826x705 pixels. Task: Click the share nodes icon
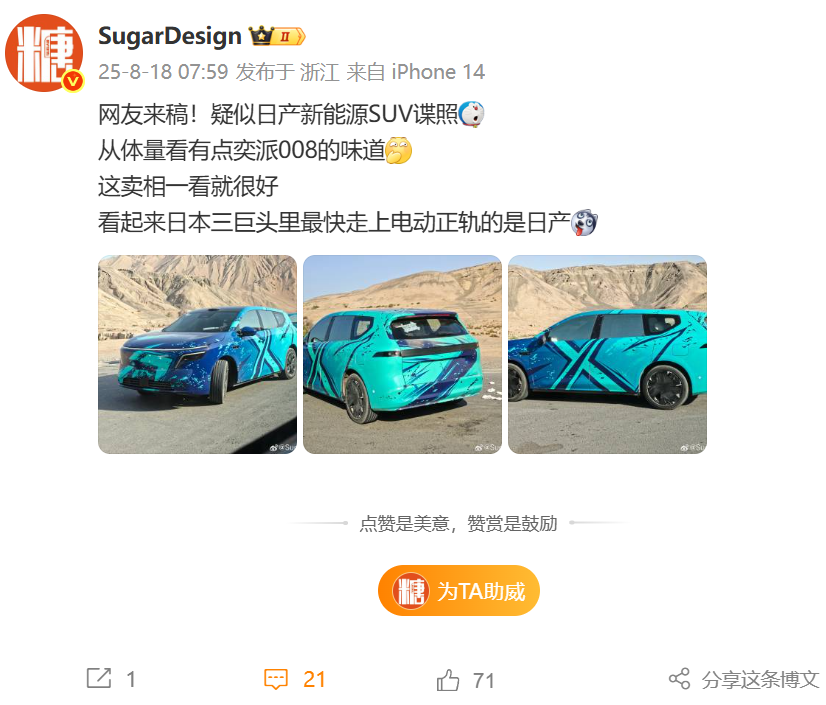pyautogui.click(x=679, y=679)
